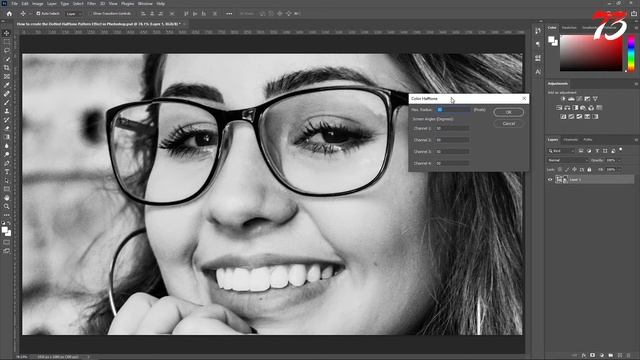The height and width of the screenshot is (360, 640).
Task: Select the Eyedropper tool
Action: point(7,85)
